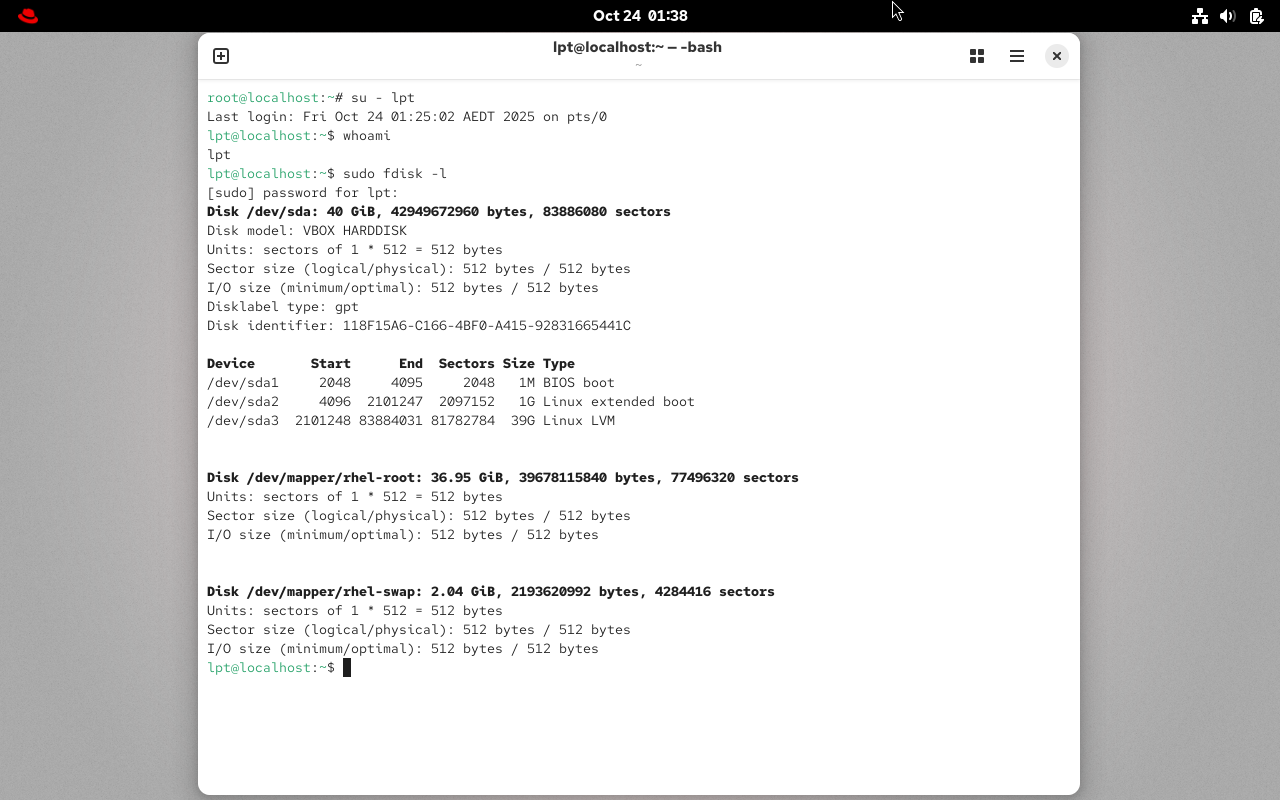The width and height of the screenshot is (1280, 800).
Task: Click the rhel-swap disk heading
Action: coord(490,592)
